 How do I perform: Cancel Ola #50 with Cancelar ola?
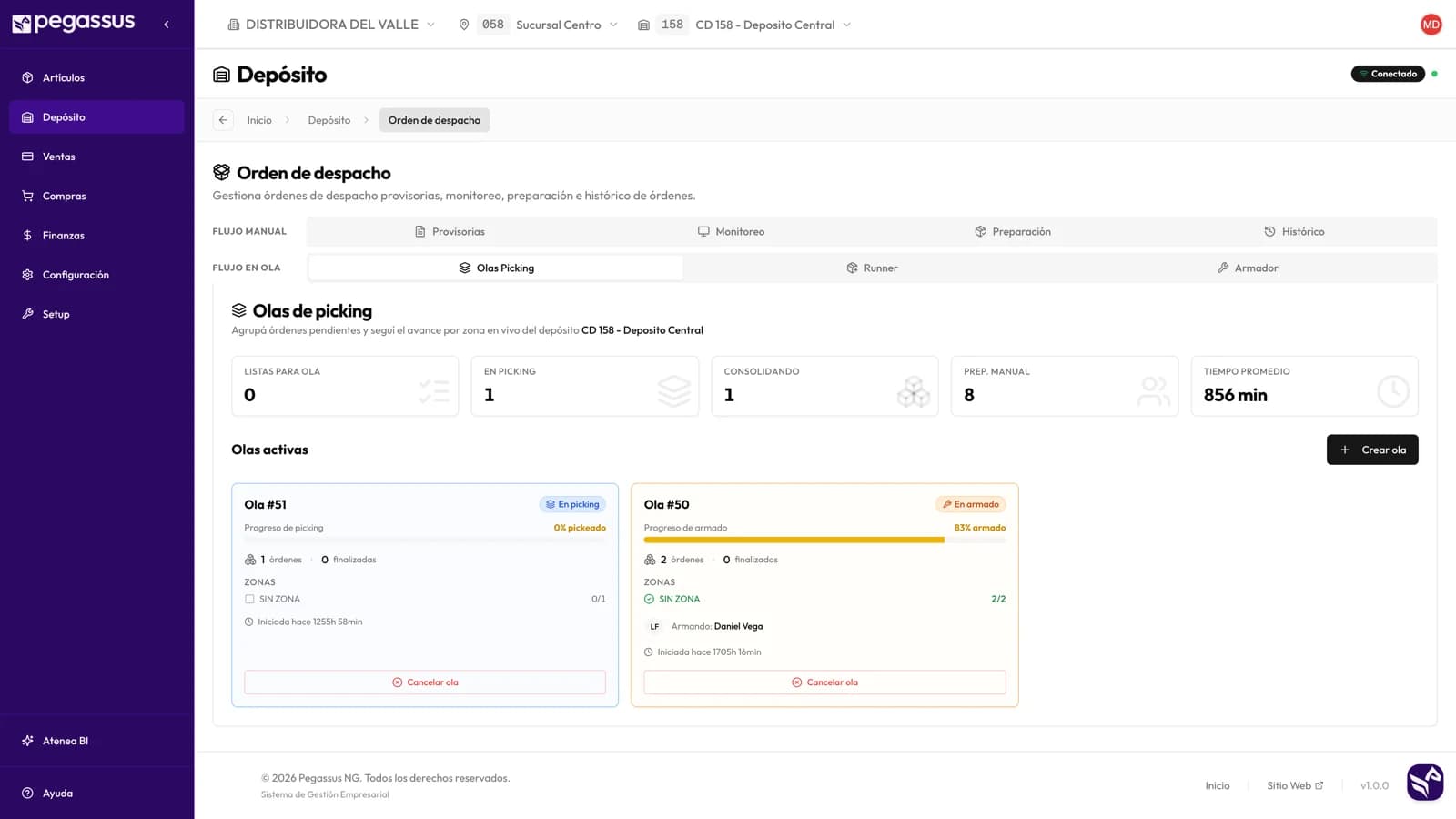tap(824, 682)
